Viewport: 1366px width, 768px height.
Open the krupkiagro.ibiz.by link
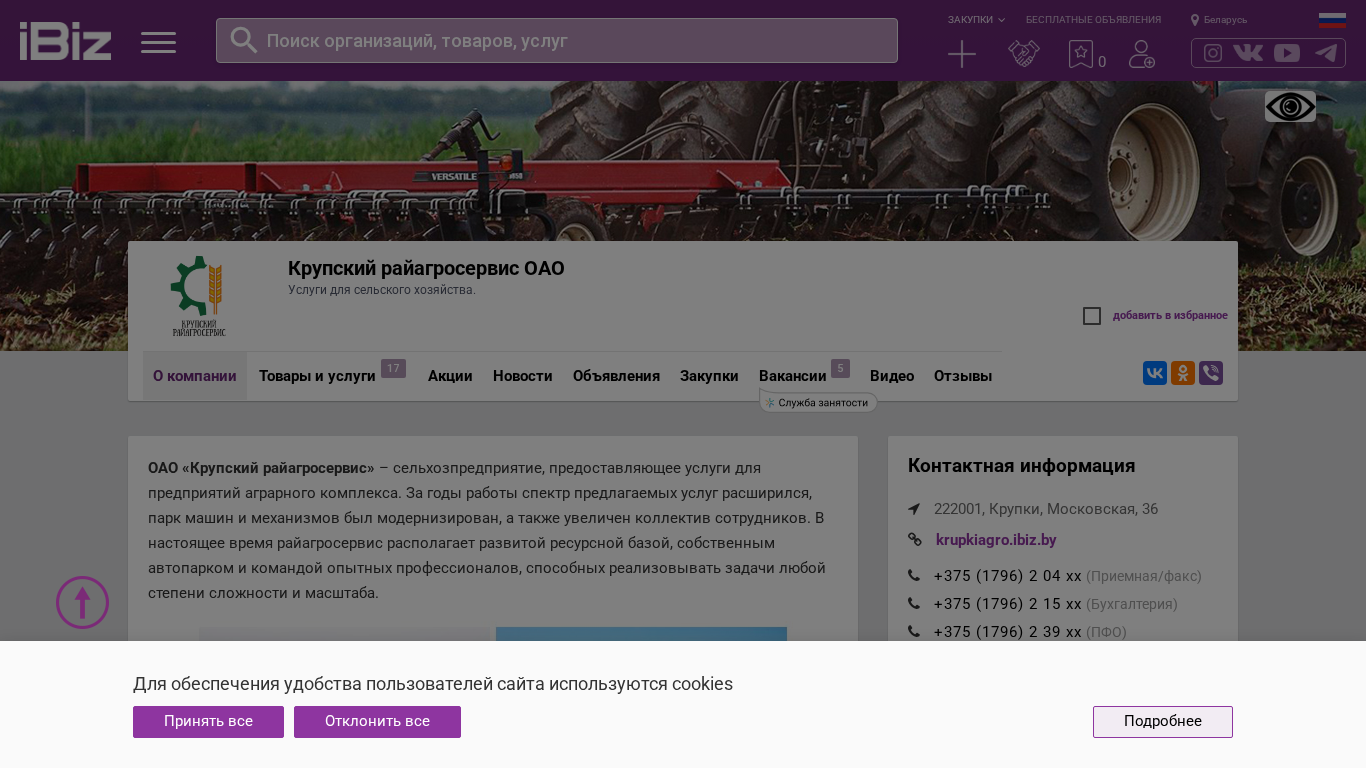tap(996, 540)
